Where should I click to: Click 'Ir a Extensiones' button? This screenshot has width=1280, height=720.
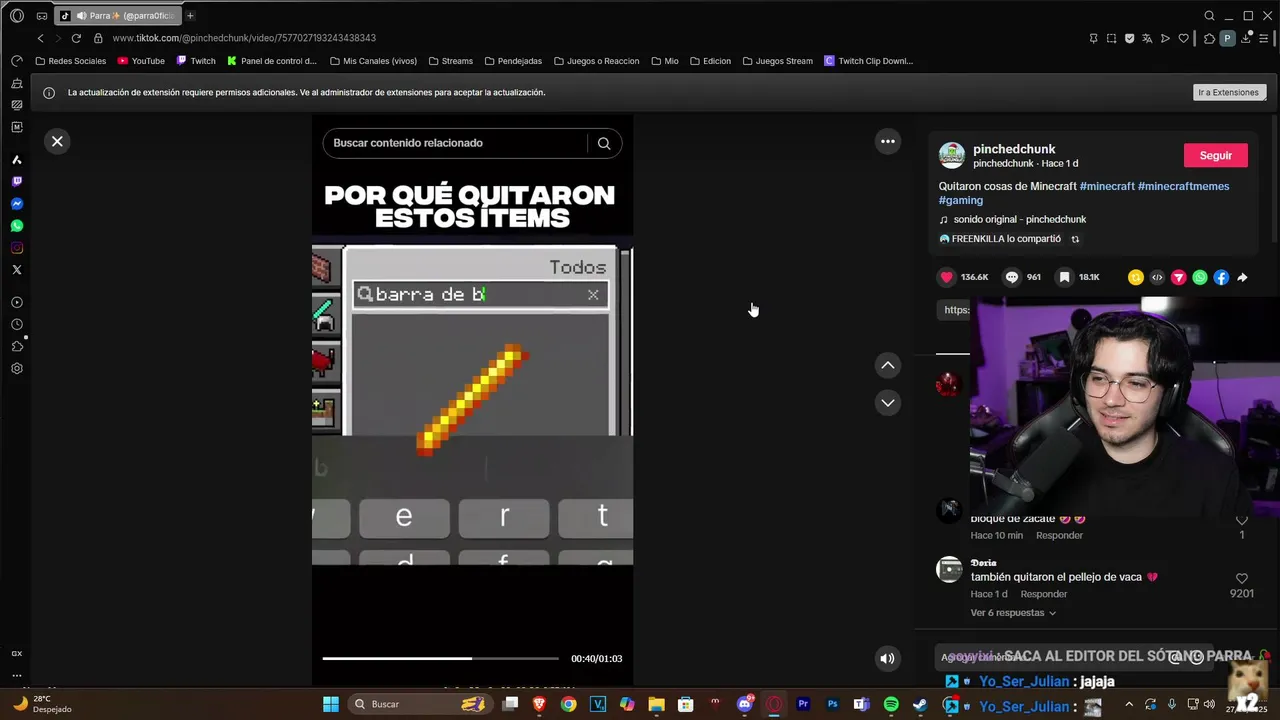(x=1228, y=92)
